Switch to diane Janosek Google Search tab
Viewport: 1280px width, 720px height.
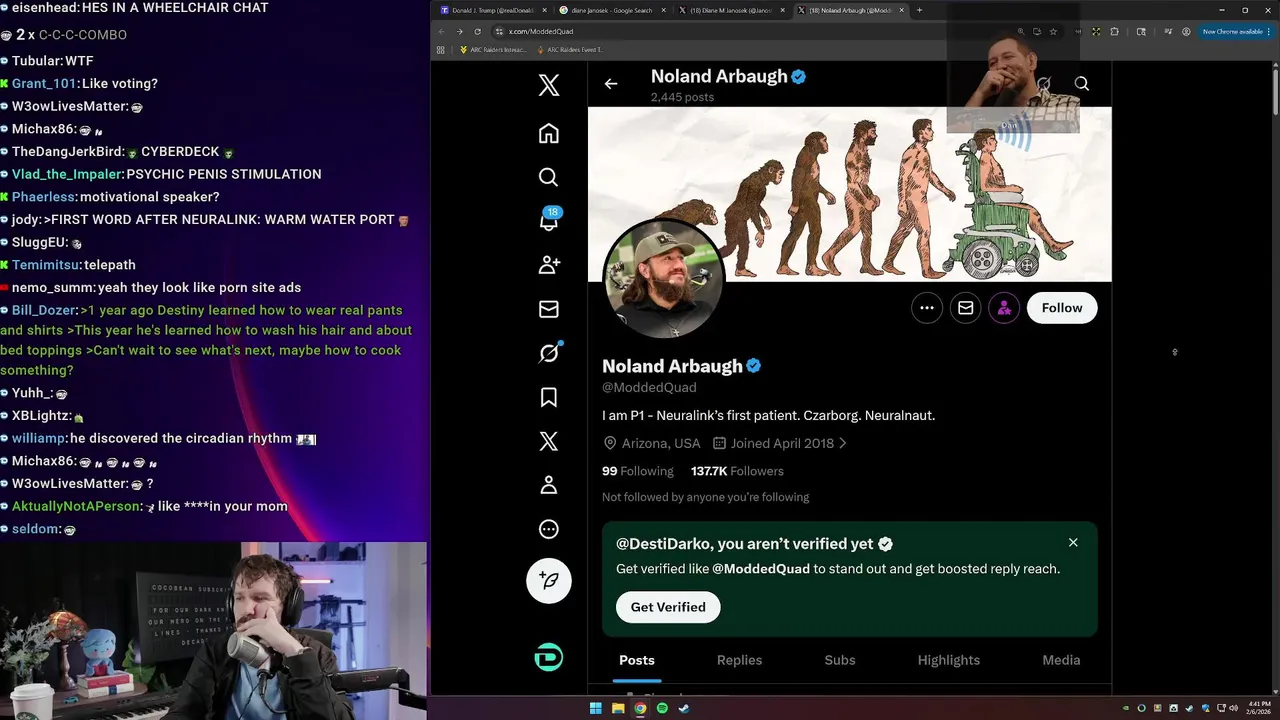pos(611,10)
